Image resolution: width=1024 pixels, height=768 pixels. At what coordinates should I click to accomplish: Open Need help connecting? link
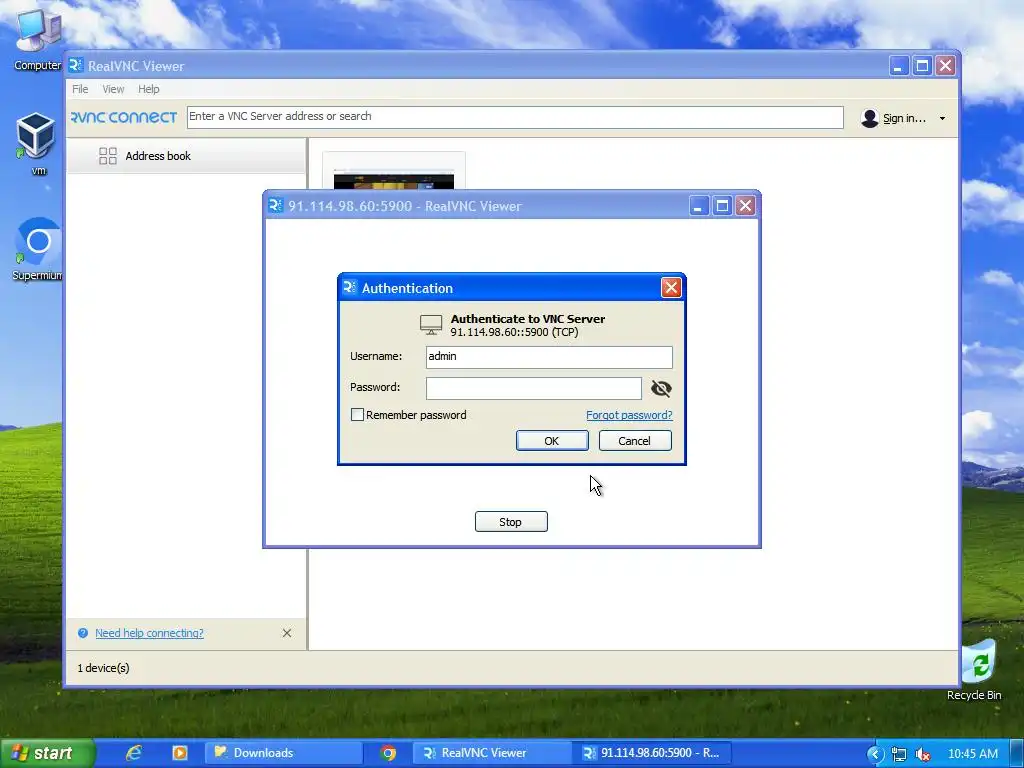click(149, 633)
